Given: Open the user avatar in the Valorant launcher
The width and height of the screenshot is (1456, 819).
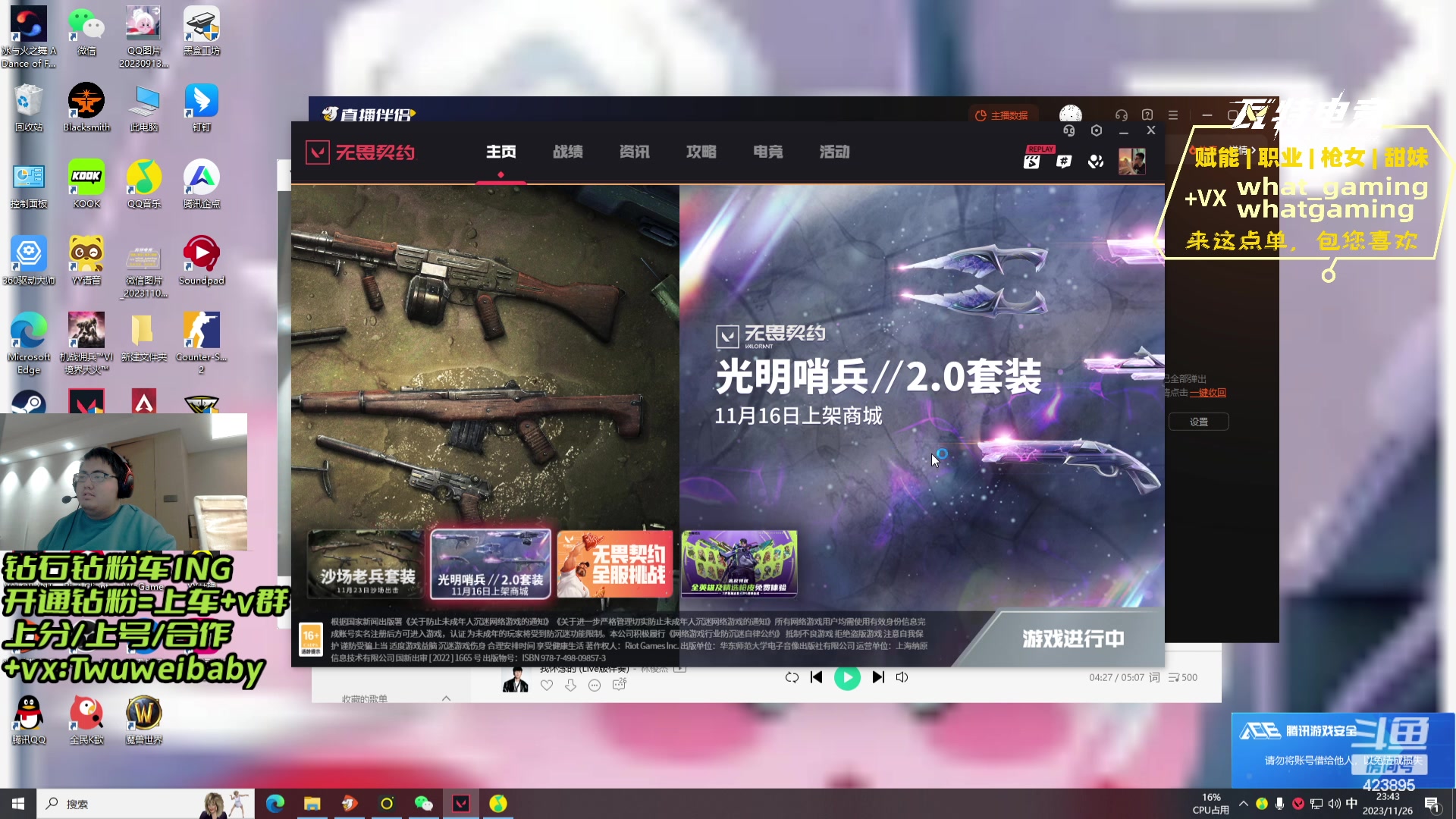Looking at the screenshot, I should coord(1132,161).
